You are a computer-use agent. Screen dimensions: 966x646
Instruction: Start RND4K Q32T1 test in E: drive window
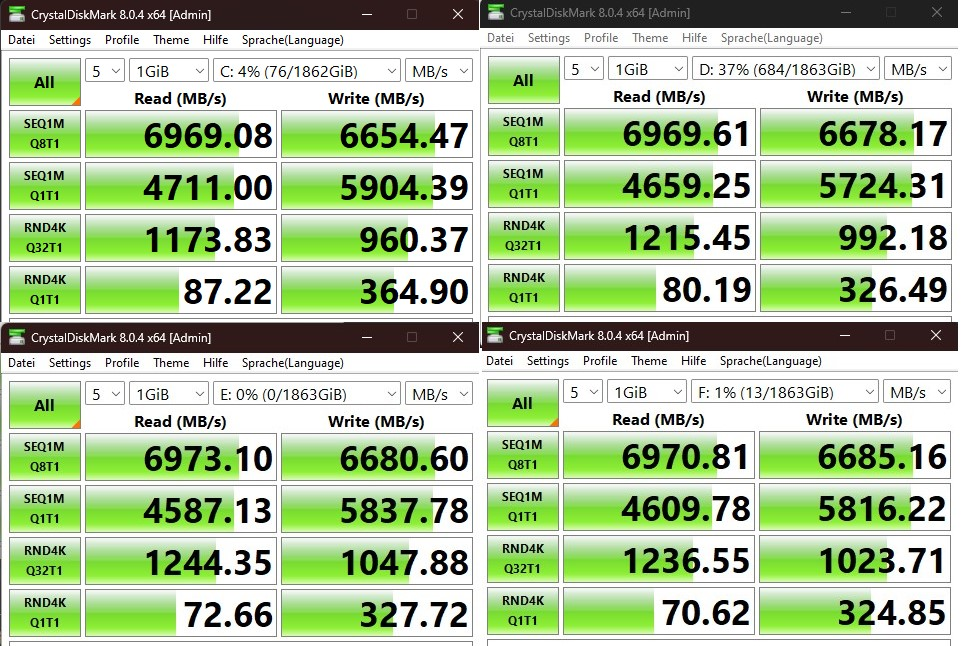tap(45, 560)
